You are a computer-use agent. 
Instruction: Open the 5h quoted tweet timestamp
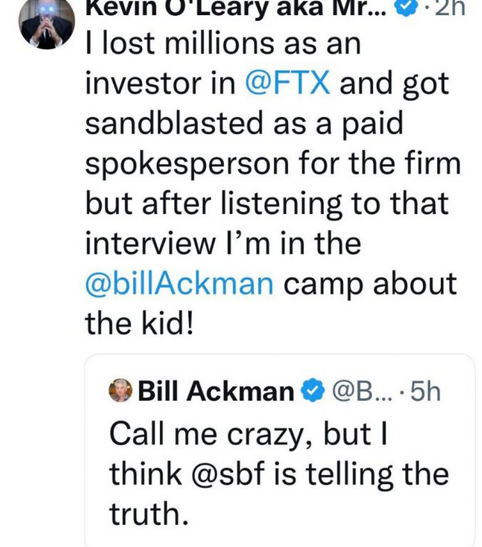click(x=425, y=391)
